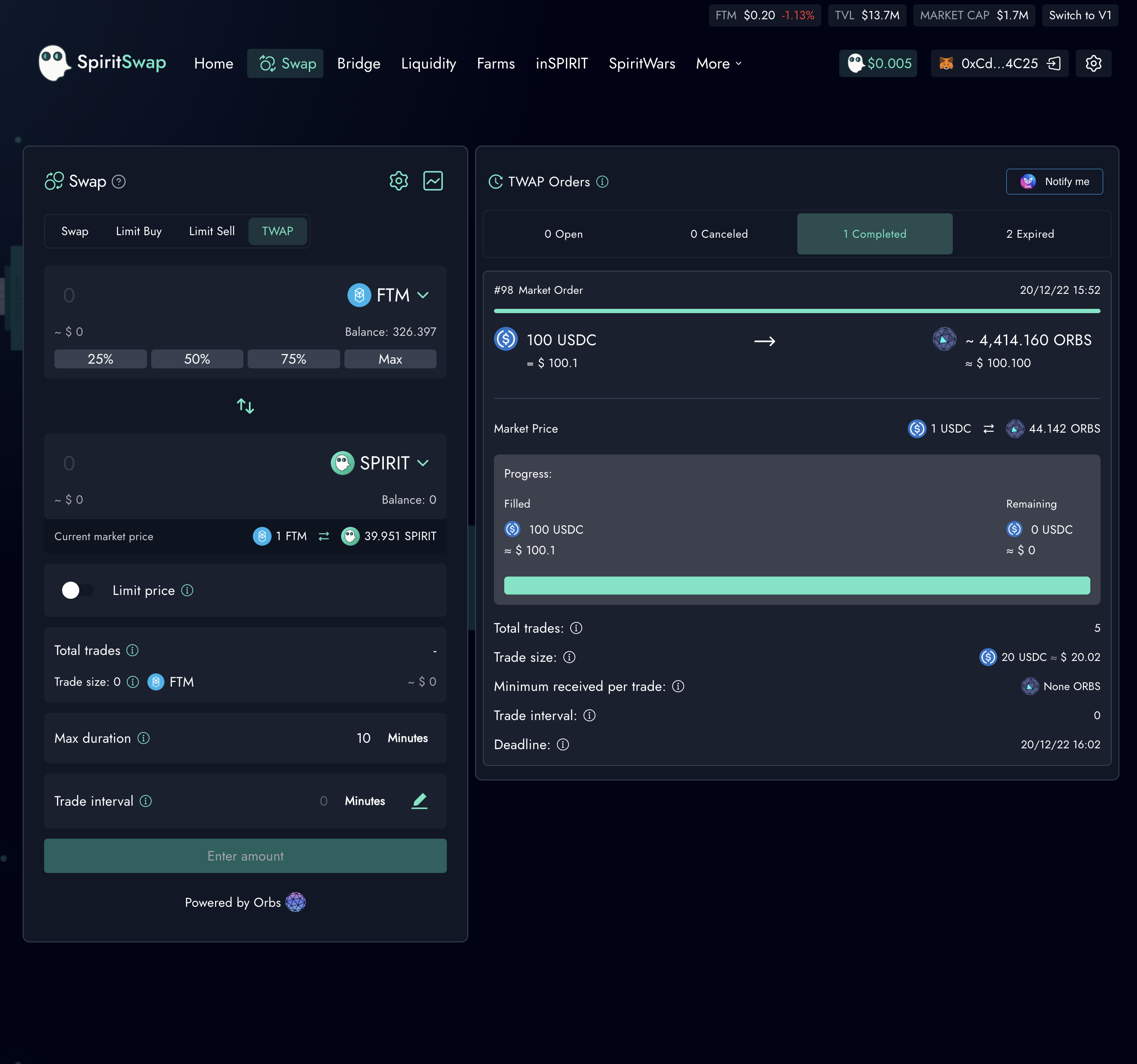Click the TWAP Orders info icon
Image resolution: width=1137 pixels, height=1064 pixels.
click(602, 182)
